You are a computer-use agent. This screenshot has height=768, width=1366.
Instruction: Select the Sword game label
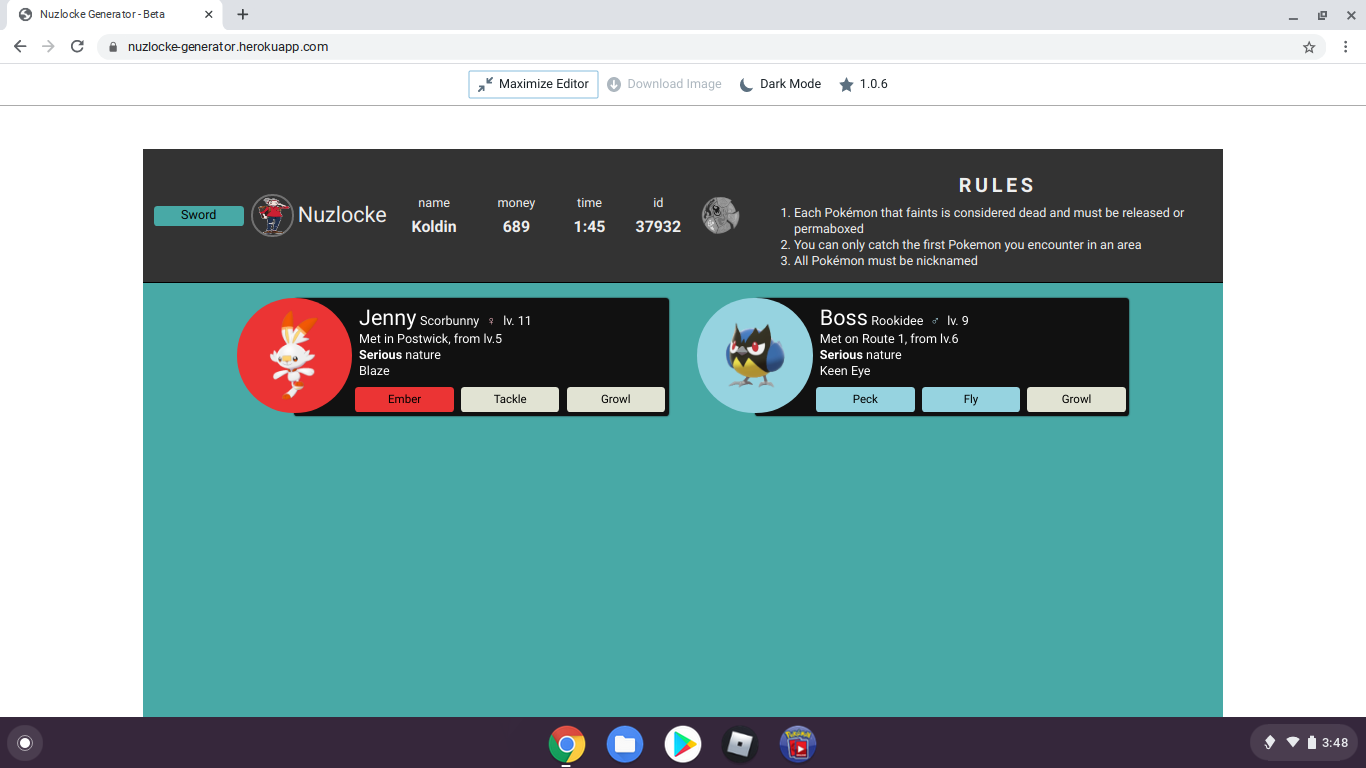coord(199,215)
